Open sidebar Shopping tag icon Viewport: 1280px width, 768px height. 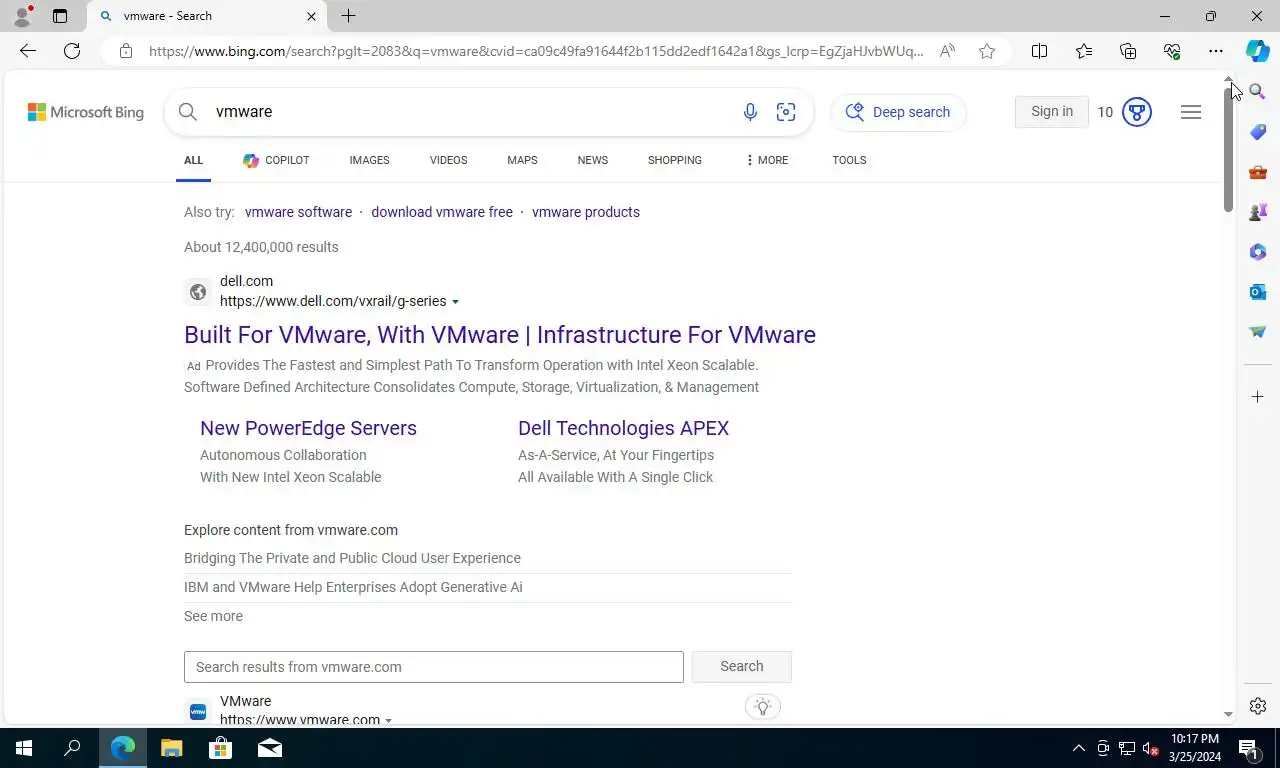(1258, 132)
